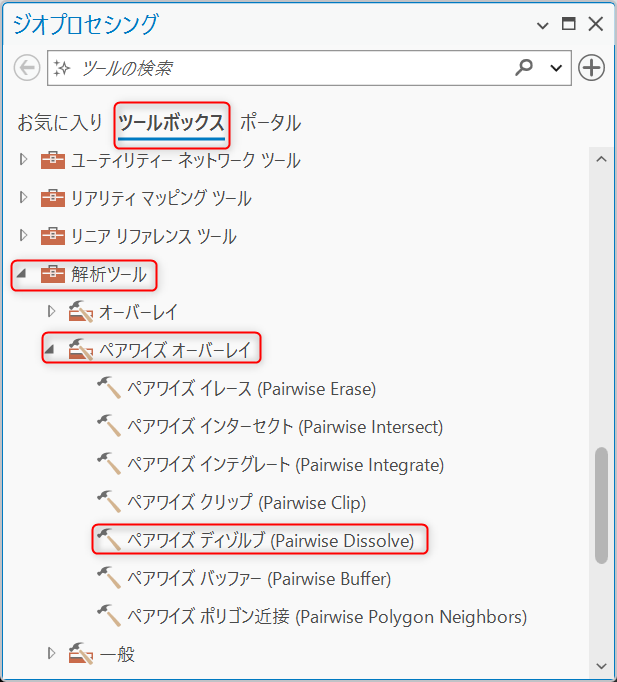Viewport: 617px width, 682px height.
Task: Expand ユーティリティー ネットワーク ツール toolbox
Action: [x=23, y=160]
